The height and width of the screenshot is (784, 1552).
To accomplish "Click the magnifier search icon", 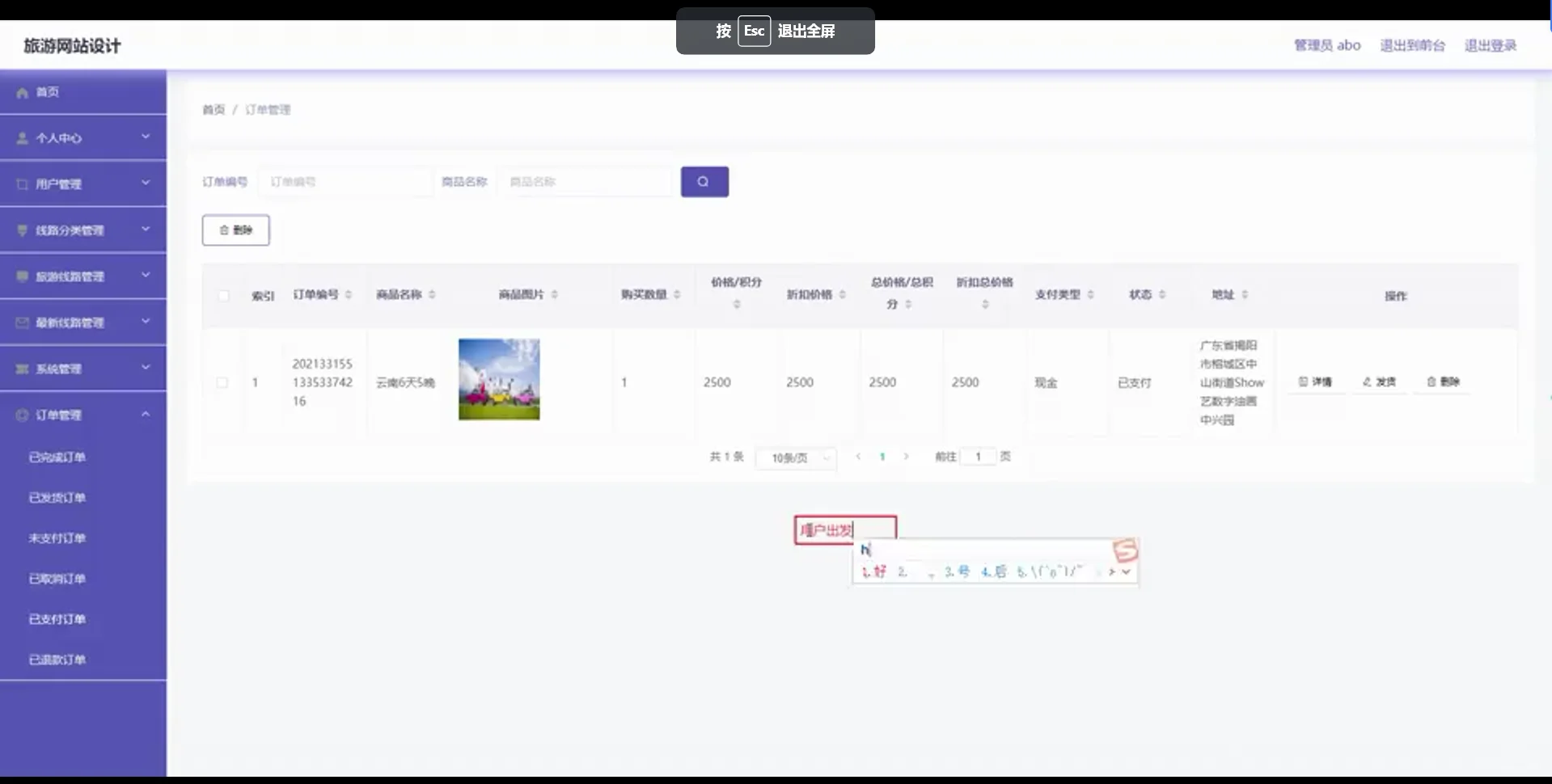I will point(704,182).
